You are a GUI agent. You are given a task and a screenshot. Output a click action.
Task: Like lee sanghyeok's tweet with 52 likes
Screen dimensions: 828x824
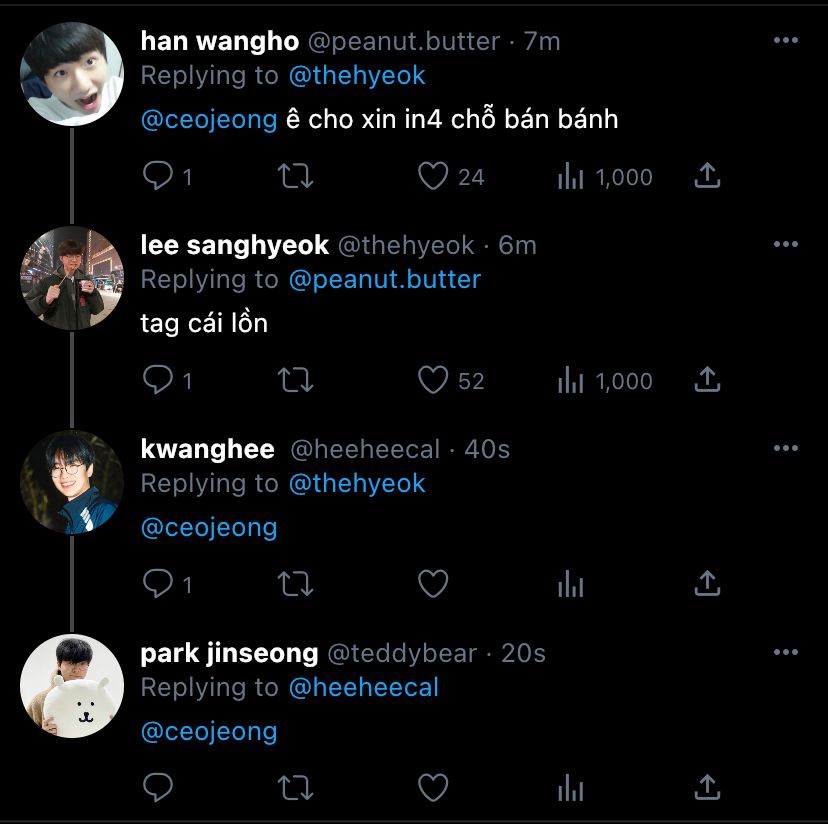pyautogui.click(x=433, y=381)
